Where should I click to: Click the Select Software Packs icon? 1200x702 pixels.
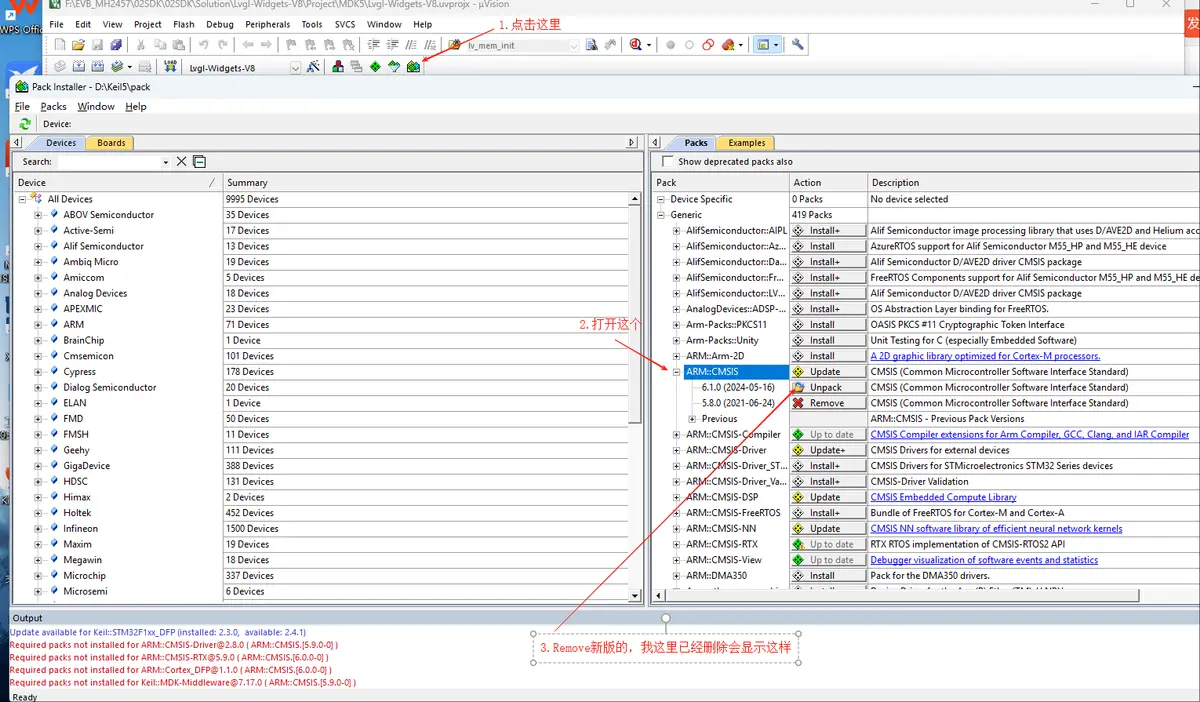click(393, 67)
